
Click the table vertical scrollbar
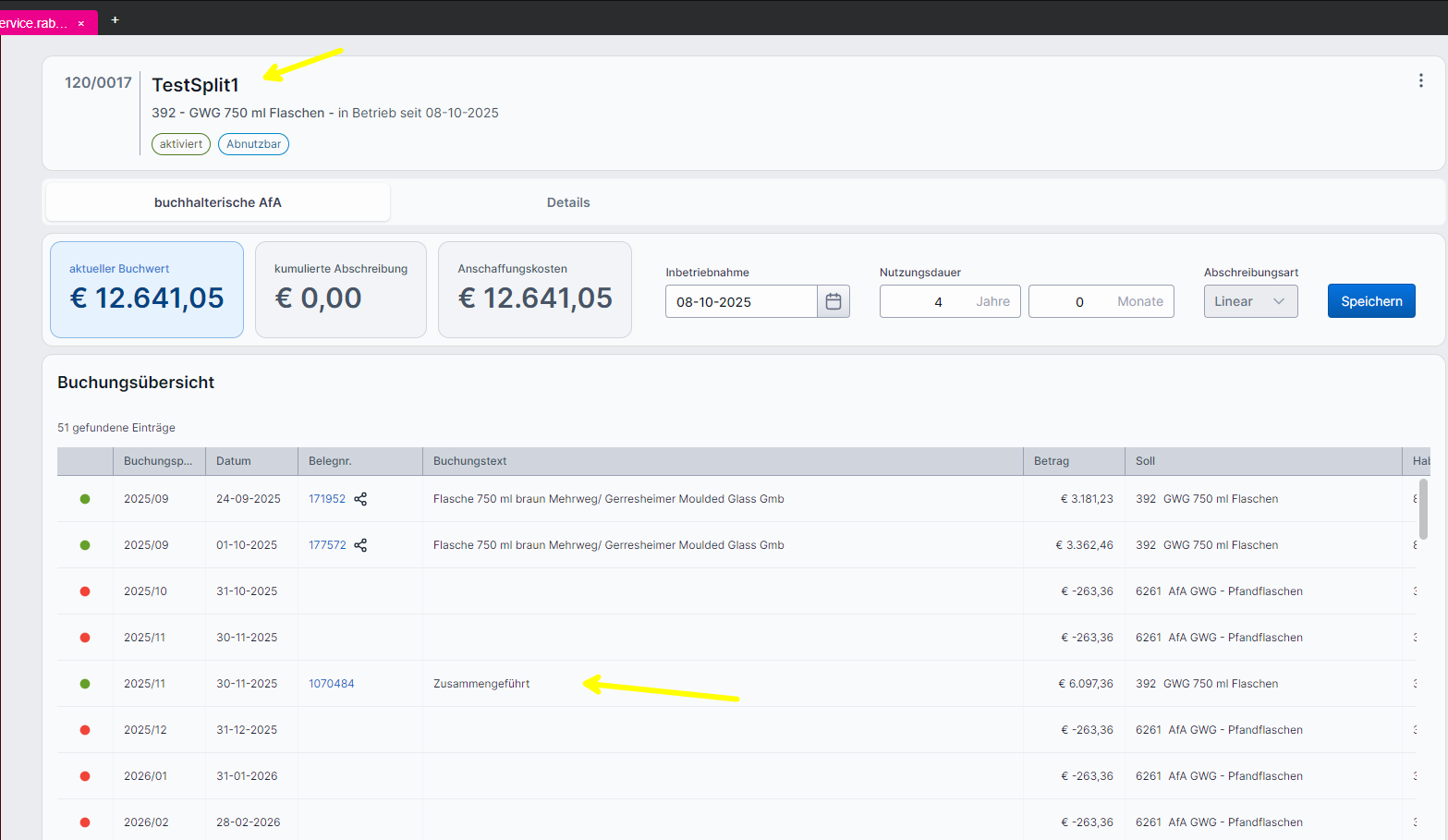point(1423,508)
